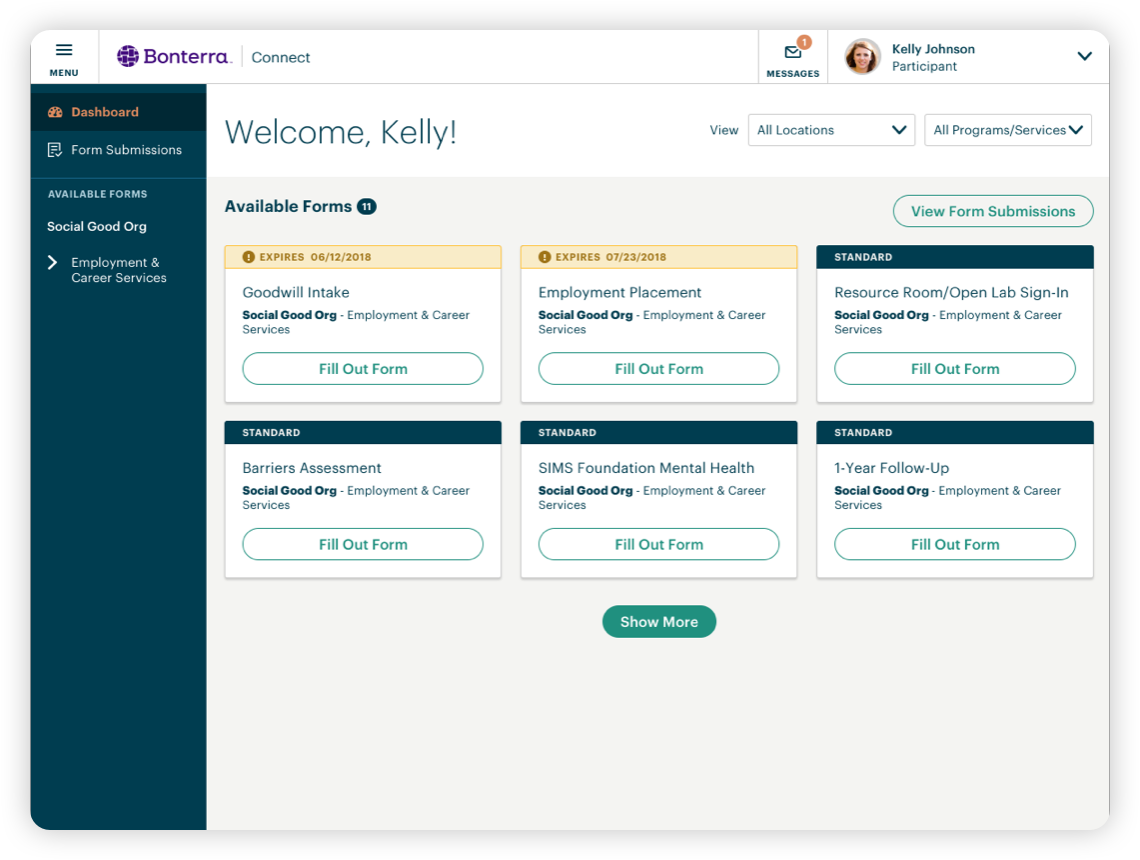Click warning icon on Employment Placement card
This screenshot has width=1140, height=860.
[x=545, y=257]
